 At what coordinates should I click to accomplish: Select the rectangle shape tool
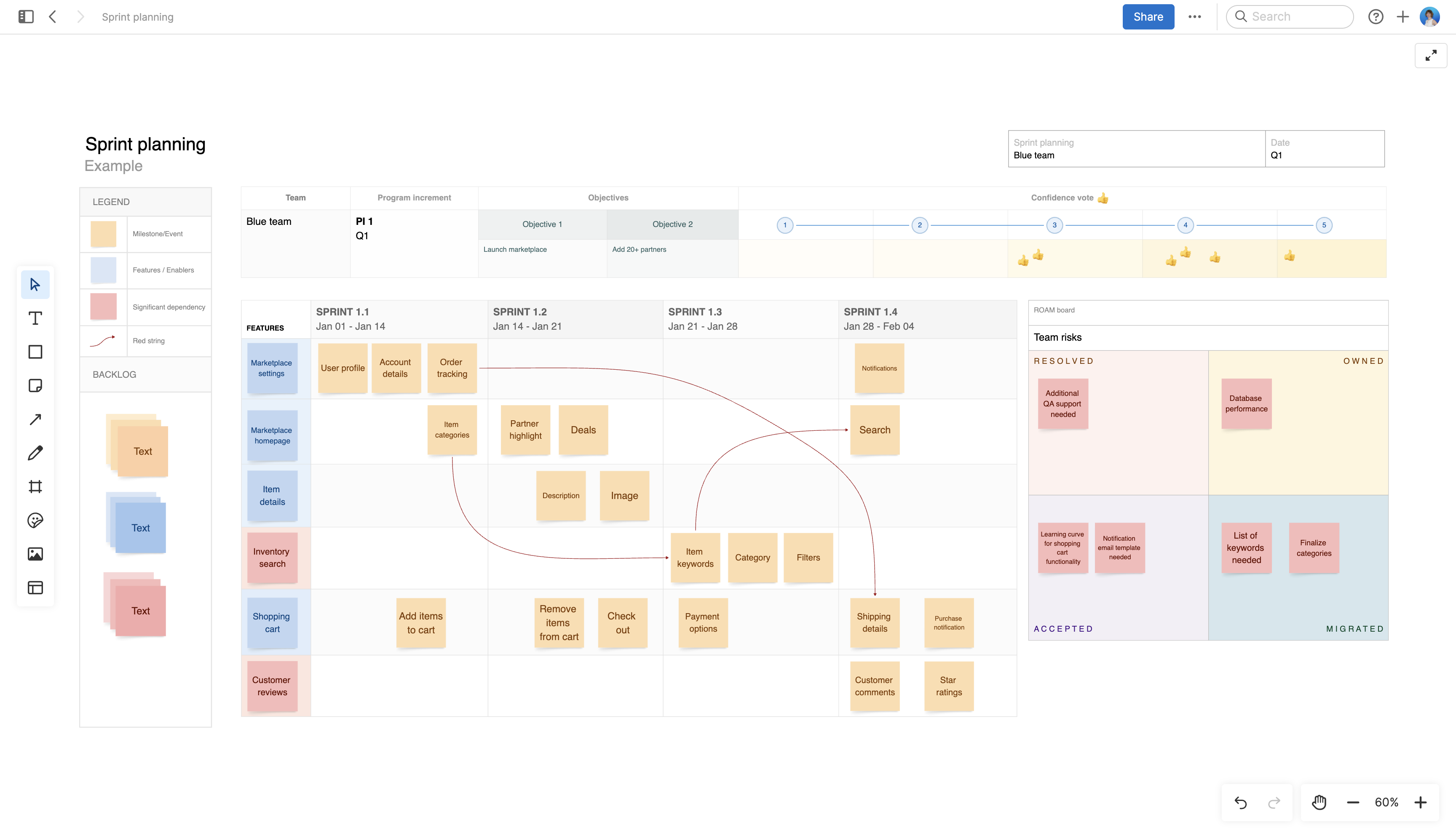point(35,351)
